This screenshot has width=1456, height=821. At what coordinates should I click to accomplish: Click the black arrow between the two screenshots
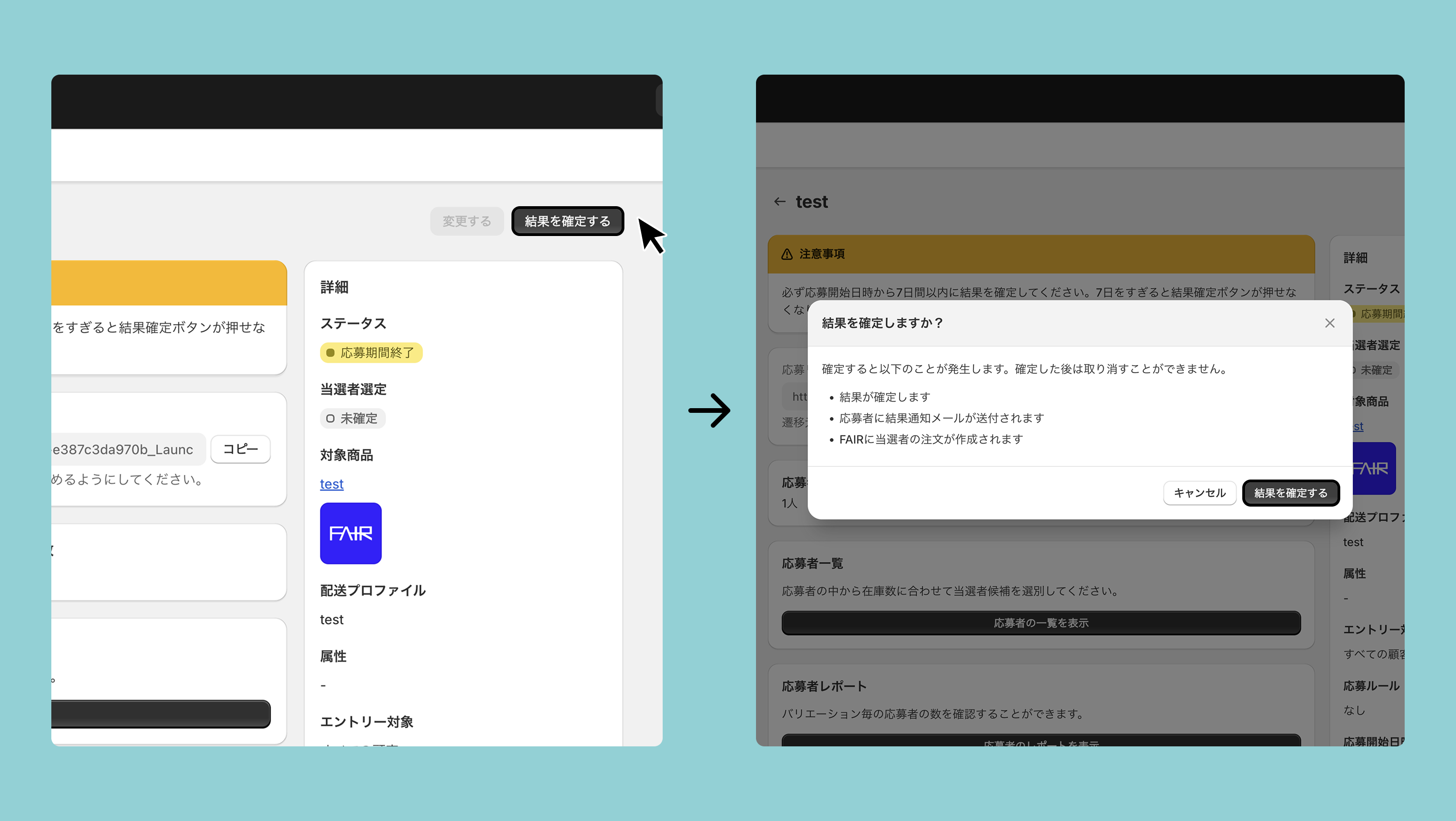point(709,410)
